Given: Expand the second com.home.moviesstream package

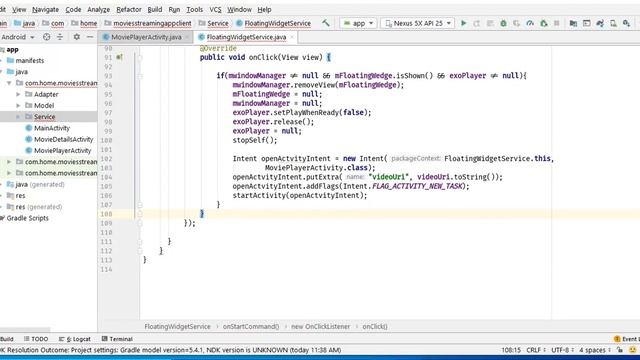Looking at the screenshot, I should (9, 162).
